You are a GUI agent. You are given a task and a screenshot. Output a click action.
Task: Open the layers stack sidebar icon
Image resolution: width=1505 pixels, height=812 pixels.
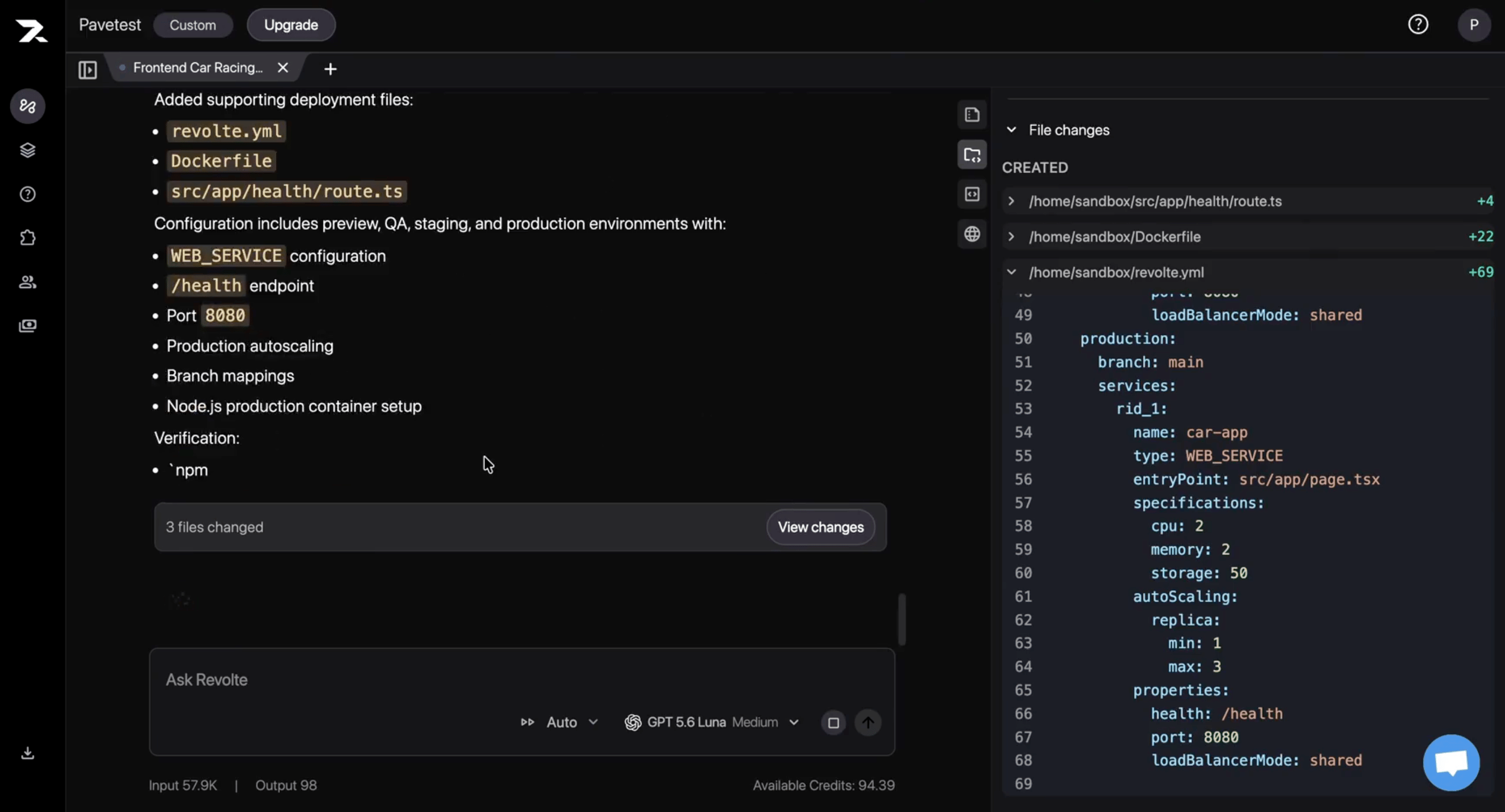click(x=27, y=150)
